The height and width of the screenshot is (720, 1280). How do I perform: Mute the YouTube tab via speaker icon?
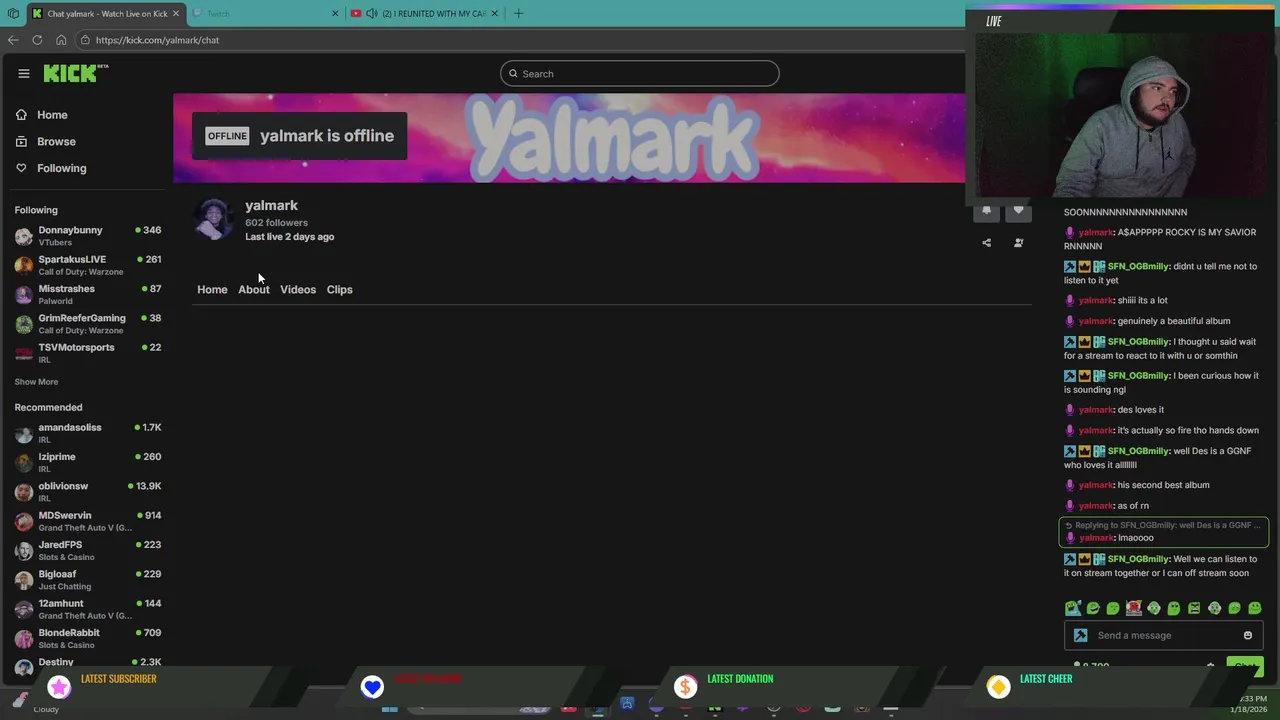372,14
